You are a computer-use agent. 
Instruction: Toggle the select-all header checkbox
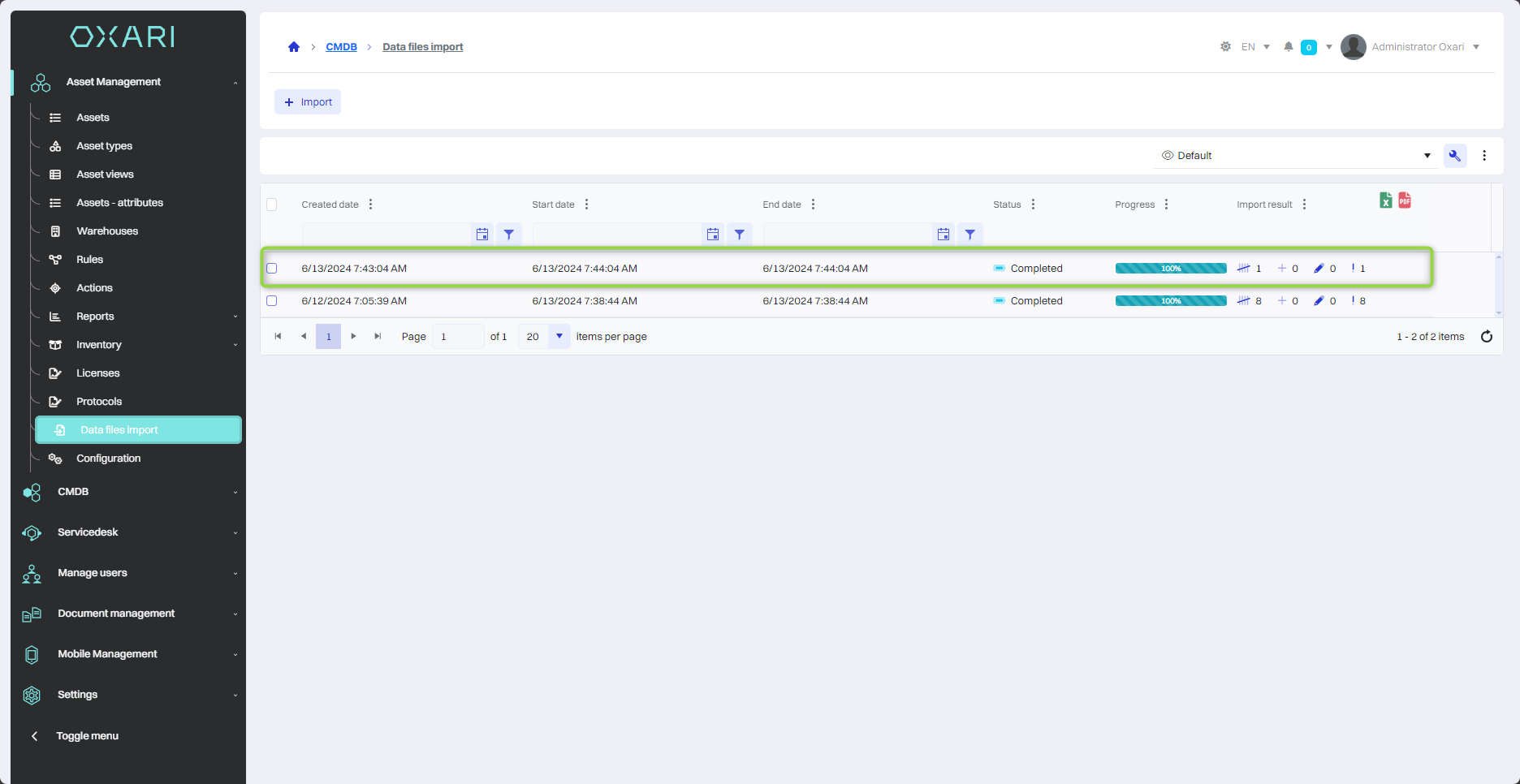pyautogui.click(x=272, y=205)
